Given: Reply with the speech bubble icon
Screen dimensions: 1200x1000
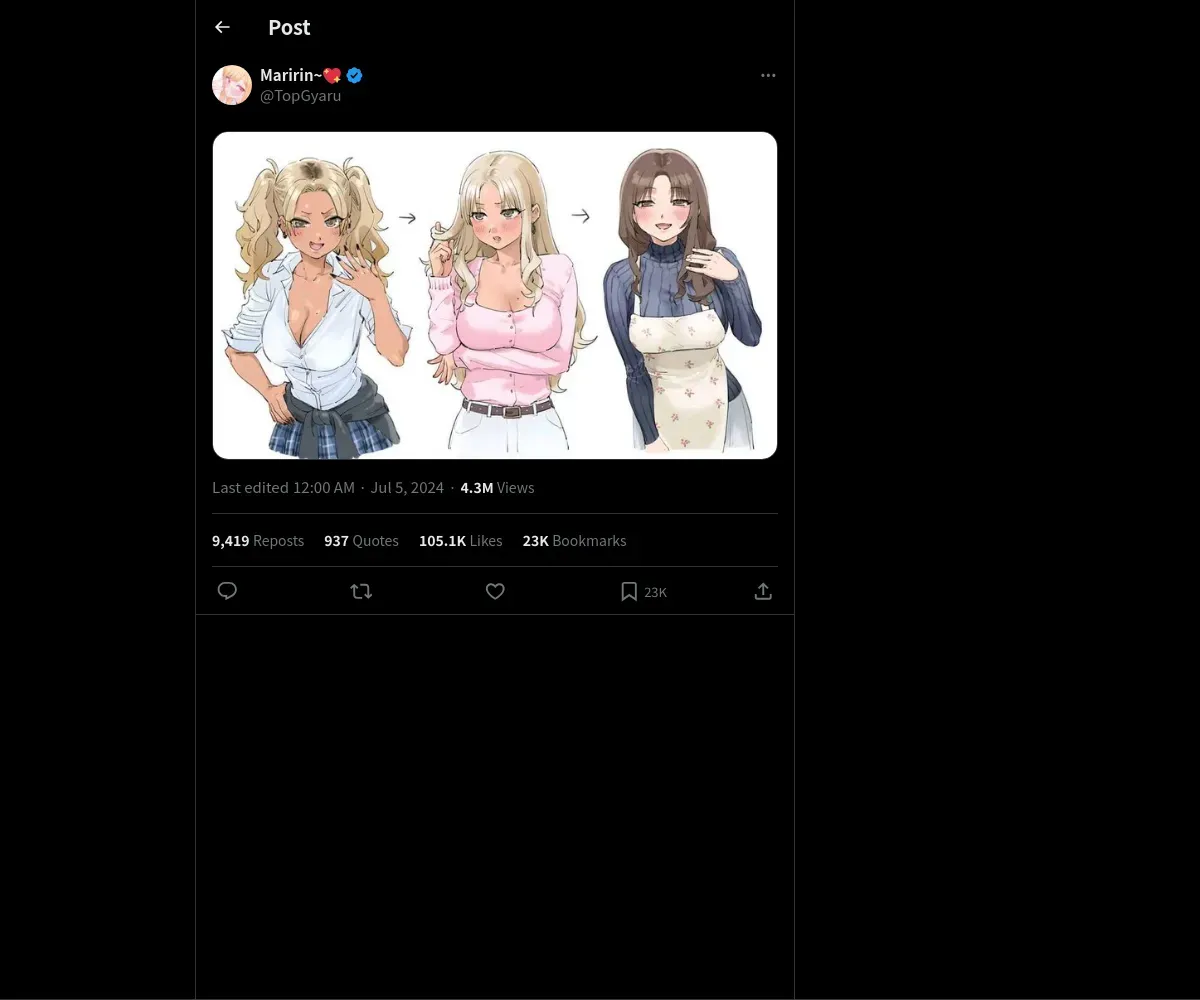Looking at the screenshot, I should (x=227, y=591).
